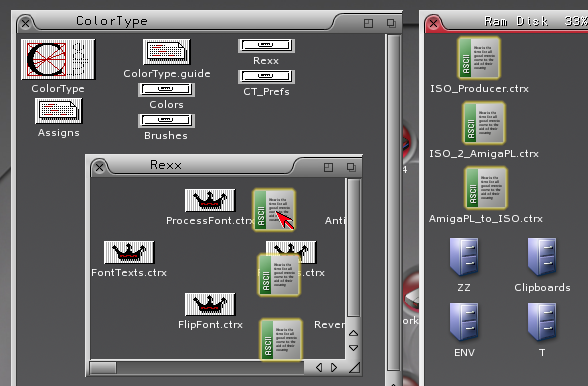The image size is (588, 386).
Task: Open the ColorType application icon
Action: (x=58, y=59)
